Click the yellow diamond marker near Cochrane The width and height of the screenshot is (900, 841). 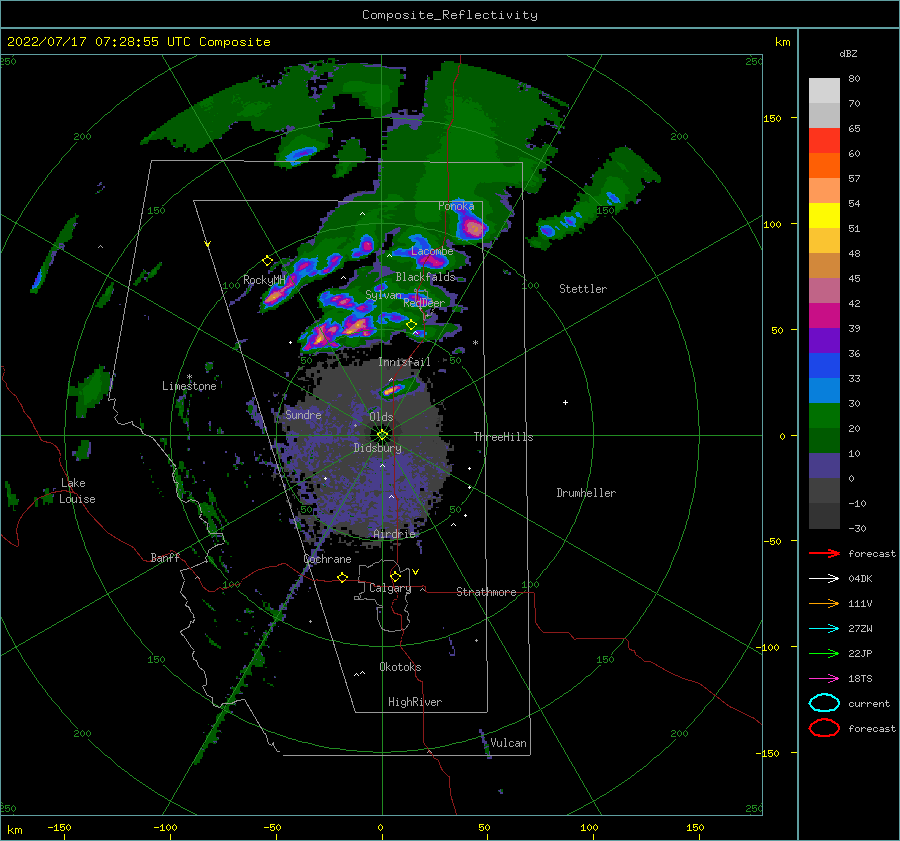342,577
